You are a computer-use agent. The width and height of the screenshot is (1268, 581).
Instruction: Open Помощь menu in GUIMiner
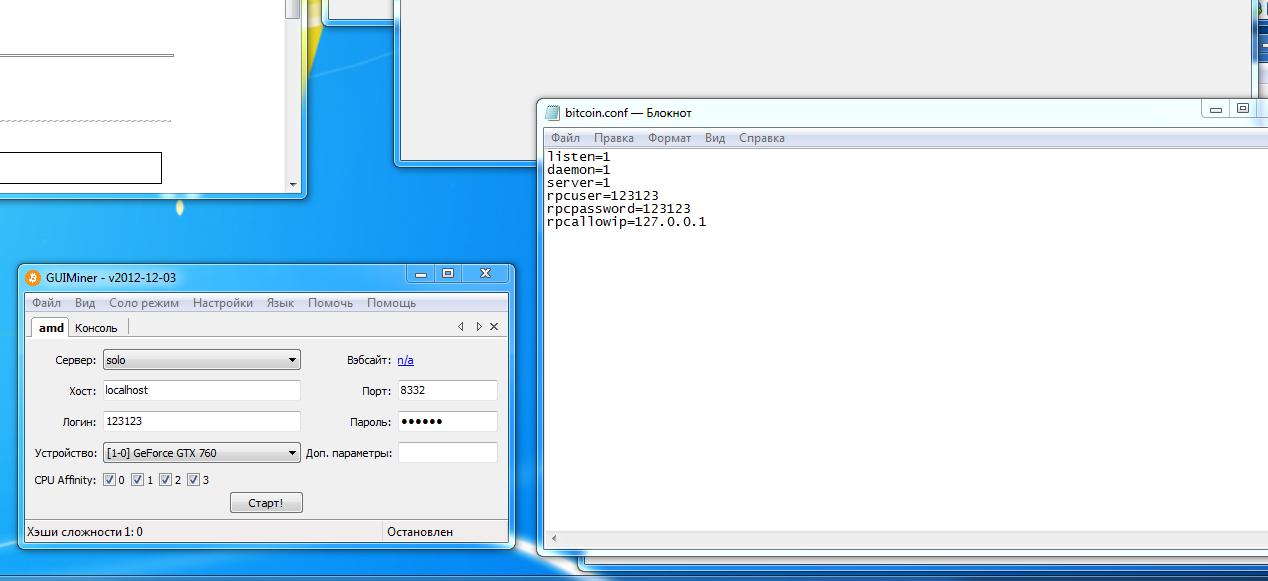391,303
